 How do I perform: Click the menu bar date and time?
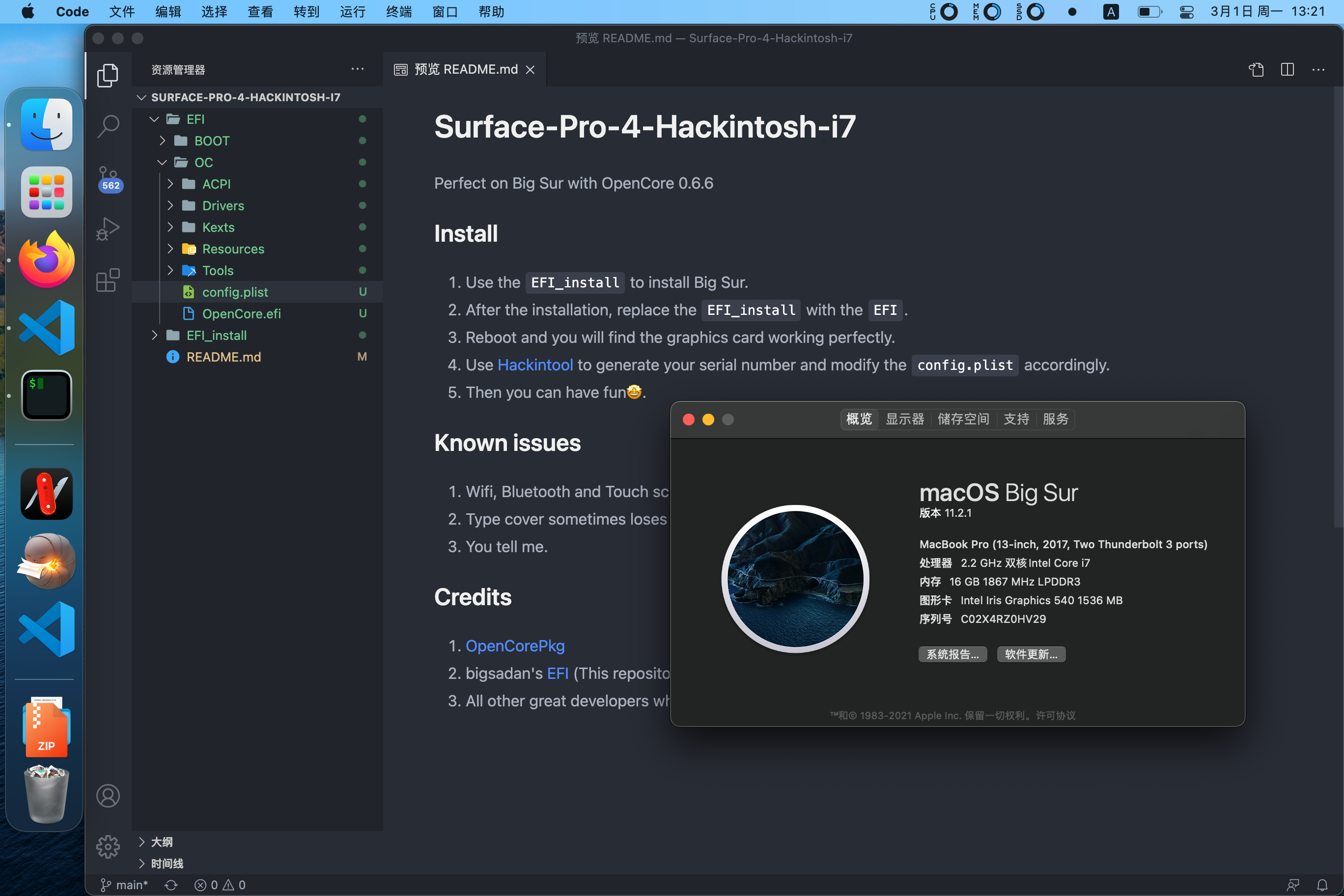click(x=1267, y=11)
